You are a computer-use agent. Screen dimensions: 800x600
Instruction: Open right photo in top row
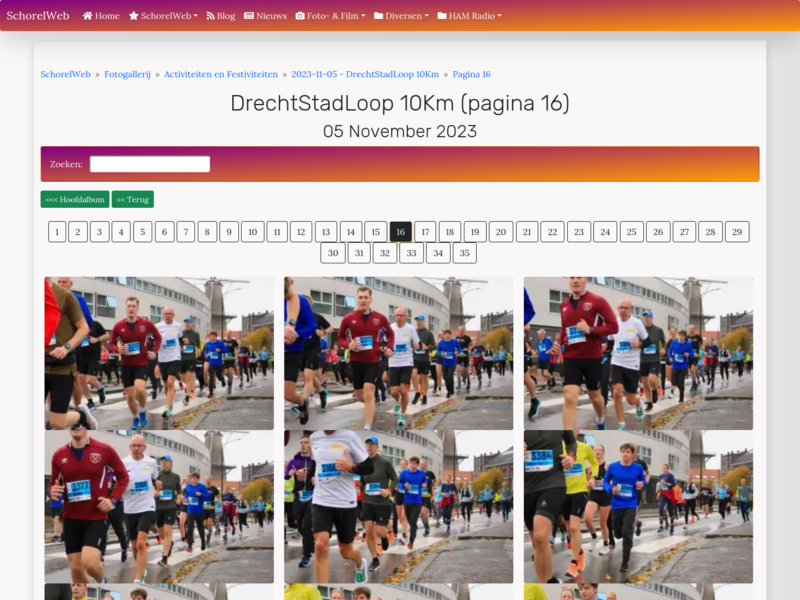pyautogui.click(x=638, y=353)
